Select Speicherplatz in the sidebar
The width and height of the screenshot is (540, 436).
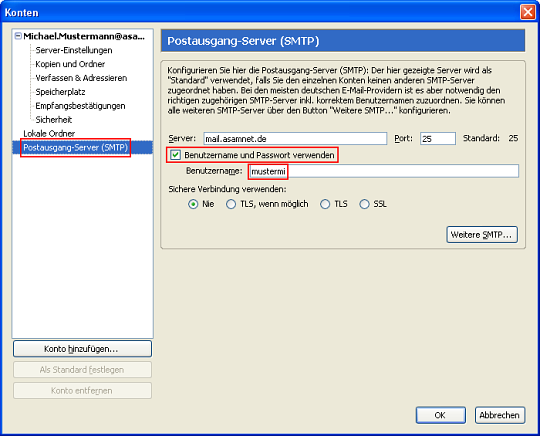tap(60, 92)
